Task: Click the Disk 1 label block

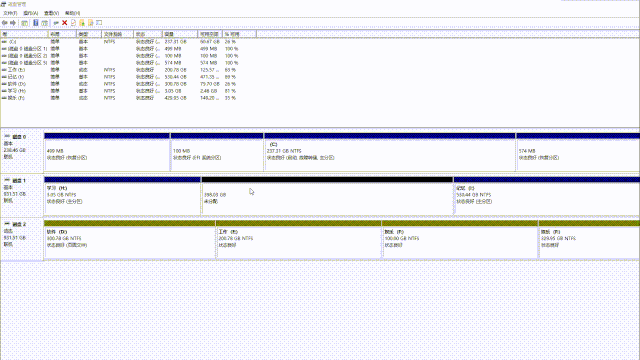Action: [x=22, y=195]
